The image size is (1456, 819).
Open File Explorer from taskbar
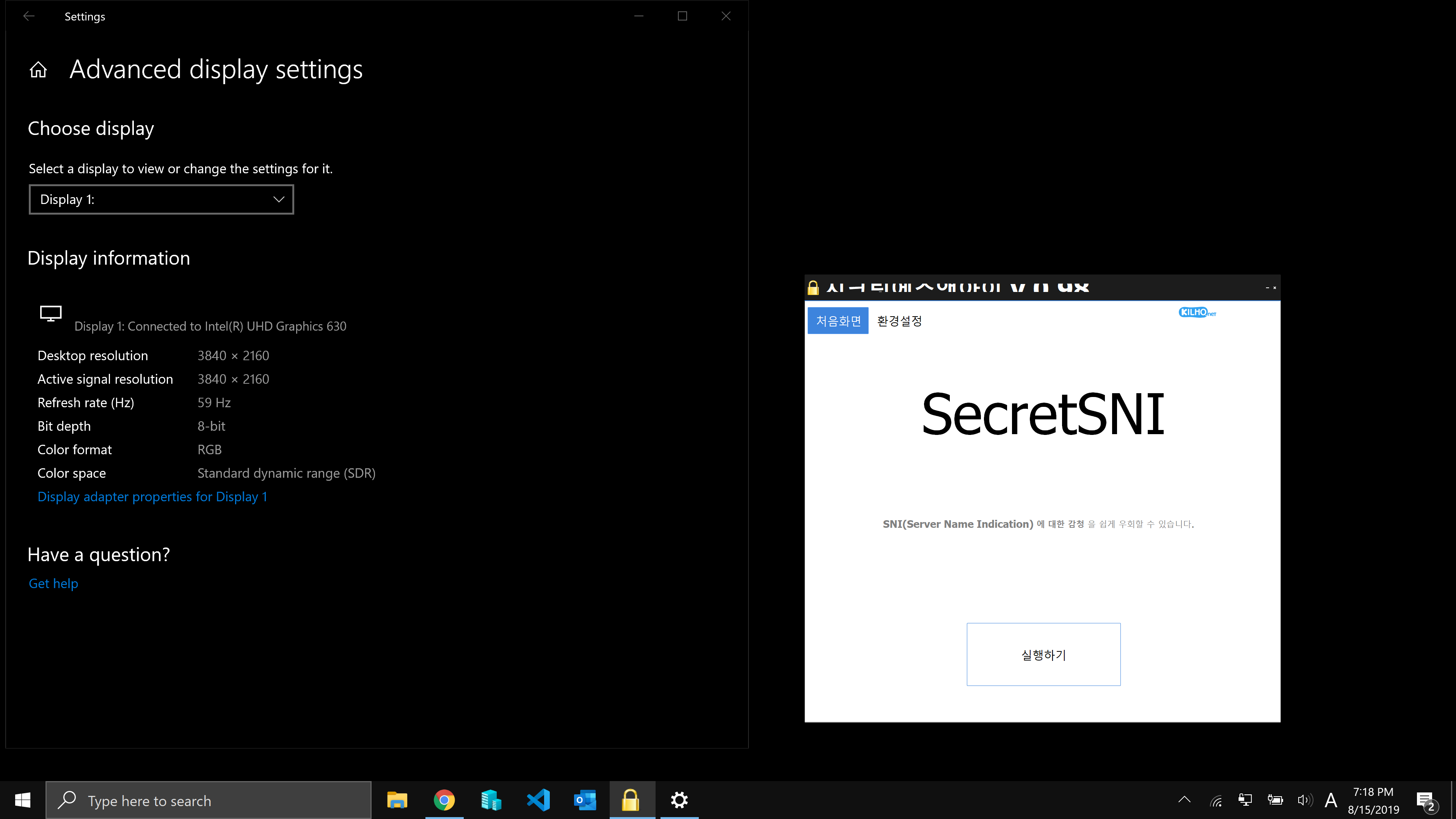[397, 800]
